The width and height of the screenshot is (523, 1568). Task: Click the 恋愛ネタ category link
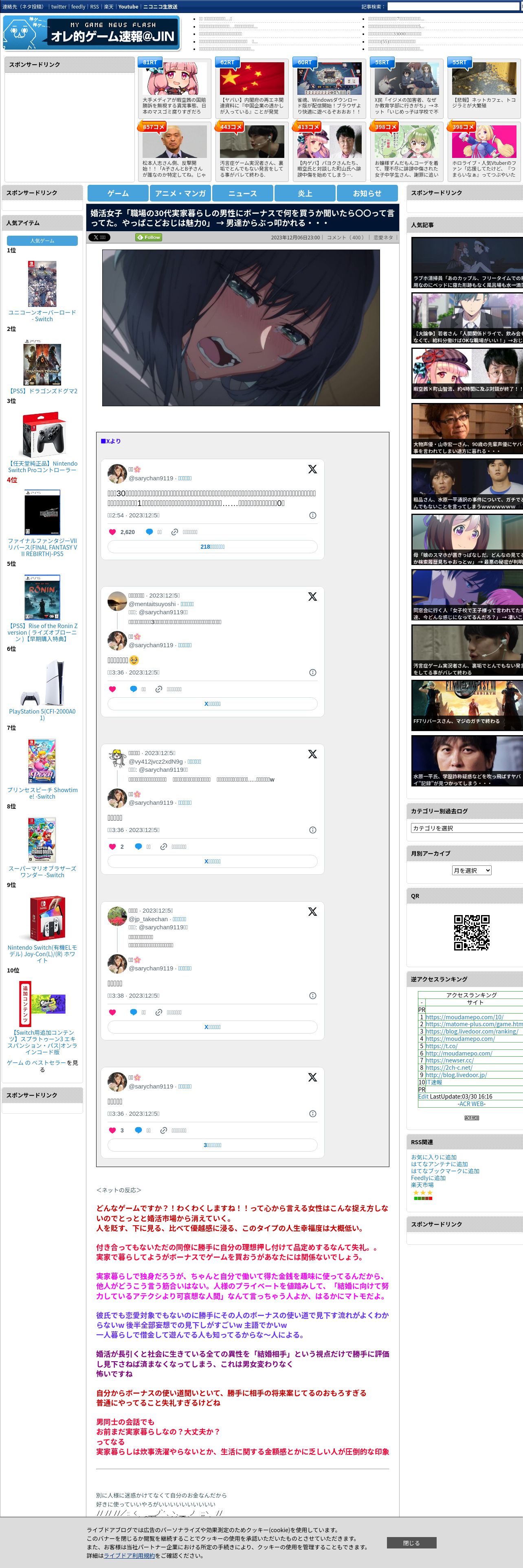384,237
